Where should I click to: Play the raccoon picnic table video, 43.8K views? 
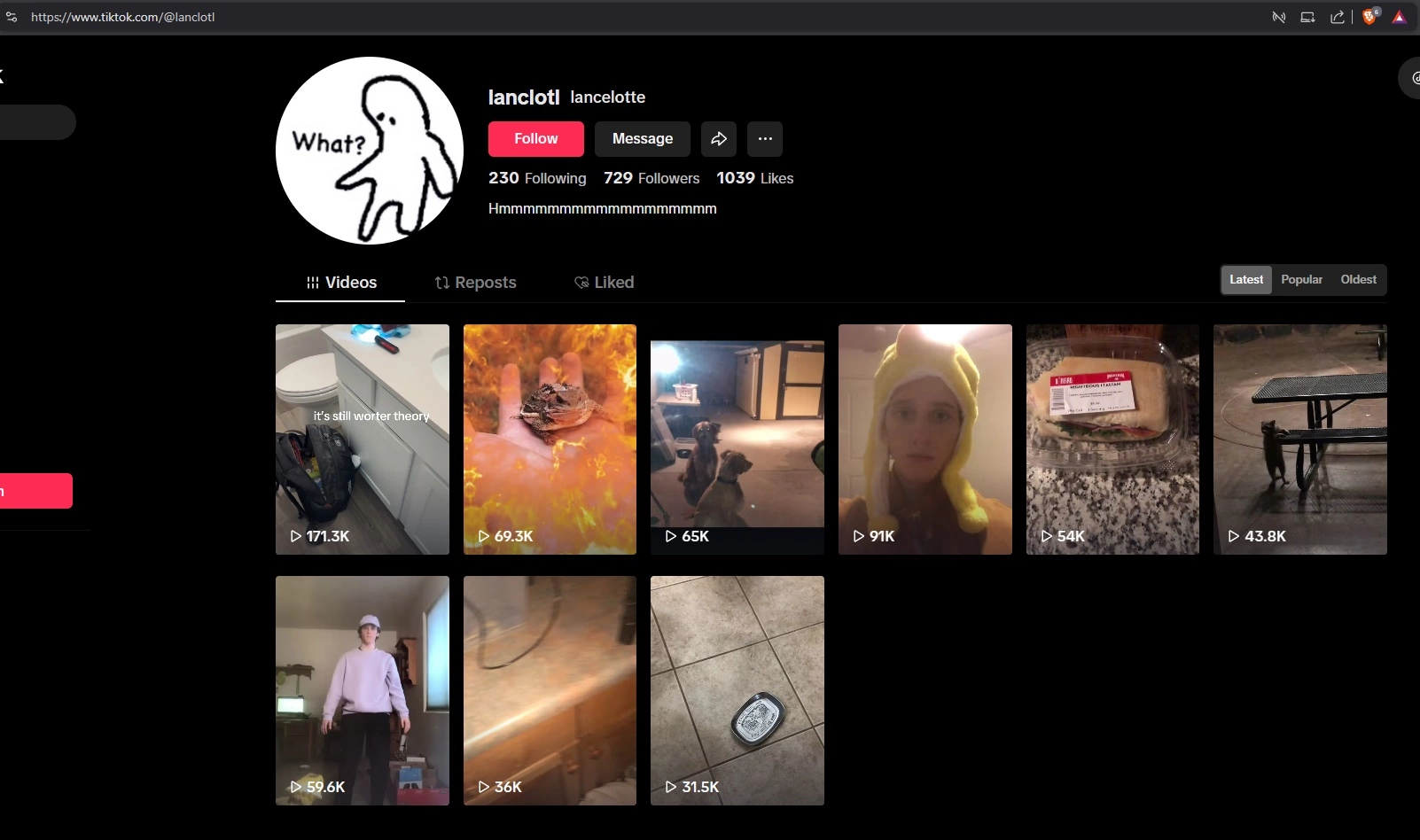click(1300, 439)
